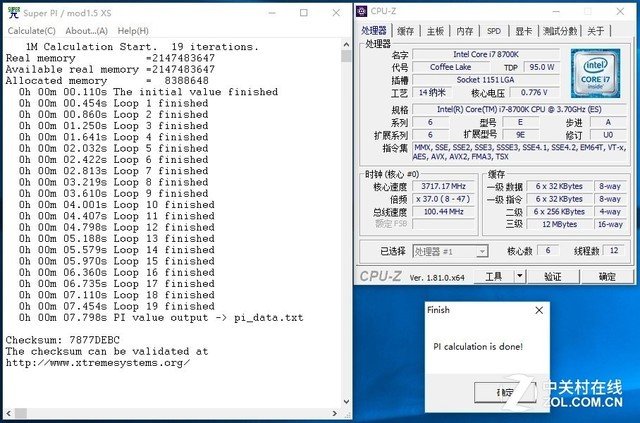Screen dimensions: 640x423
Task: Click the instruction set list MMX, SSE, SSE2
Action: [x=519, y=151]
